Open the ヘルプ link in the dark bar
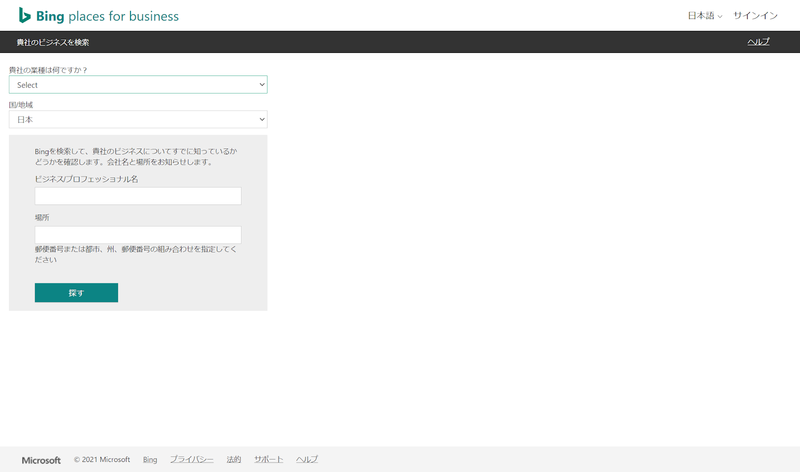Viewport: 800px width, 472px height. tap(758, 42)
